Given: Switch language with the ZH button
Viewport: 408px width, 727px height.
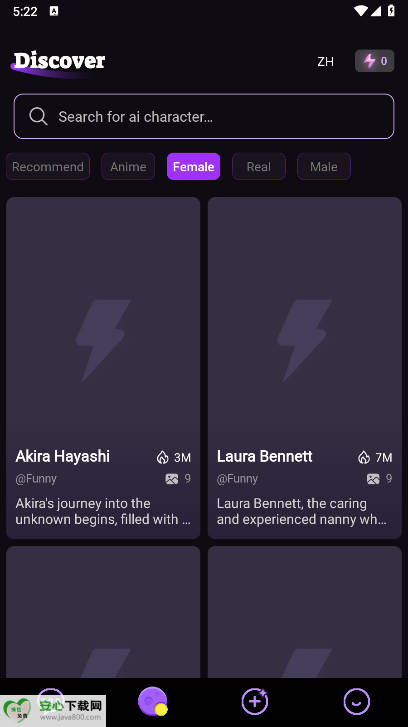Looking at the screenshot, I should click(x=325, y=61).
